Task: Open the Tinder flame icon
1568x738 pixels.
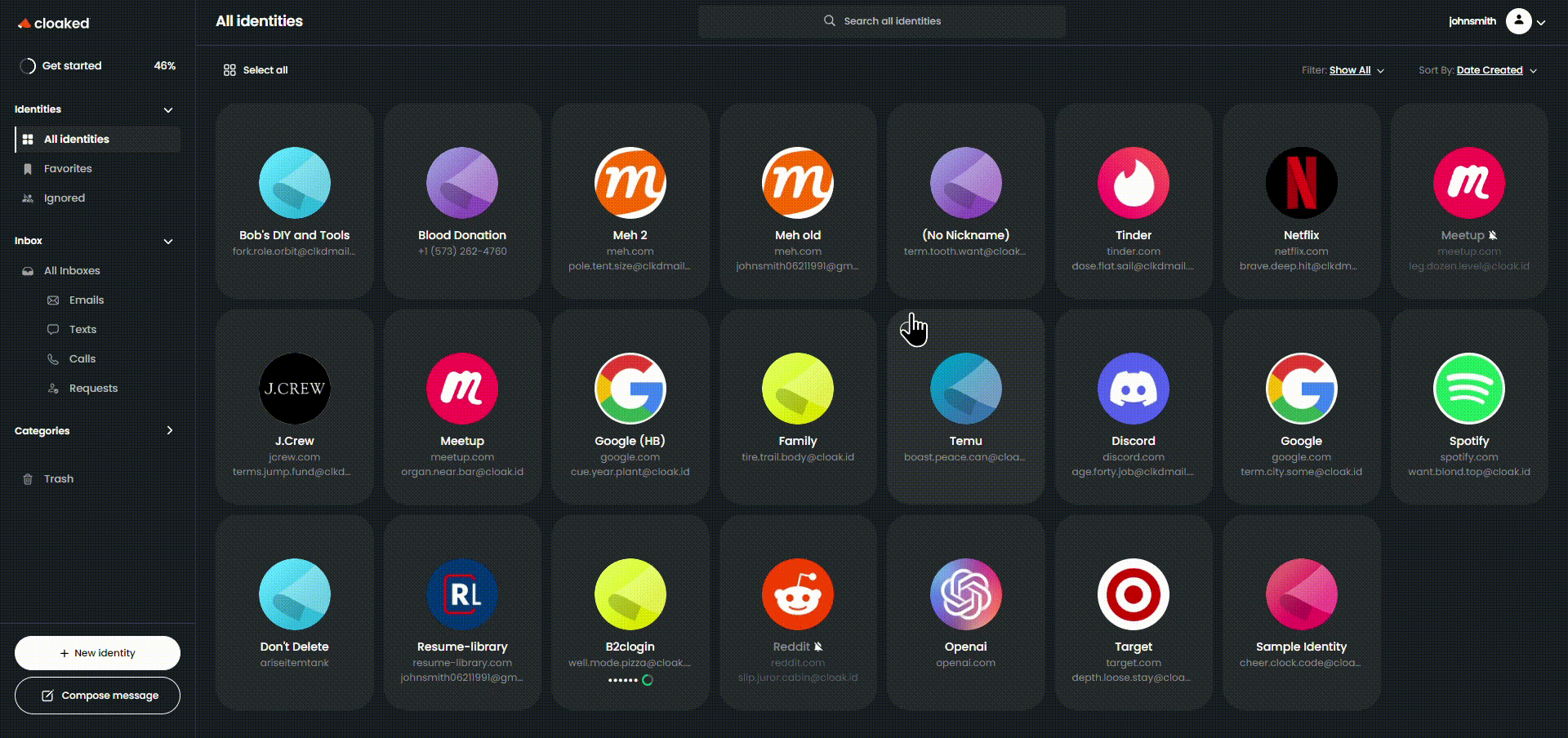Action: click(x=1133, y=183)
